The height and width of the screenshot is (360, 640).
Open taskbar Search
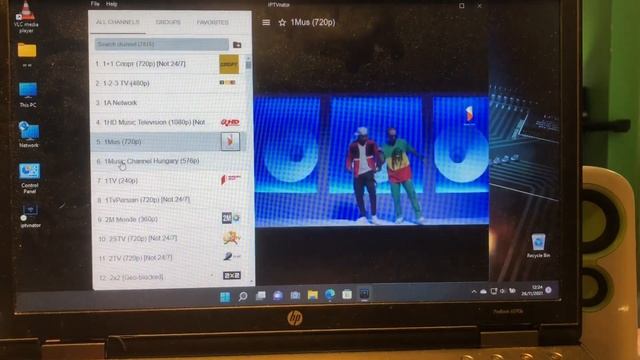click(x=243, y=296)
